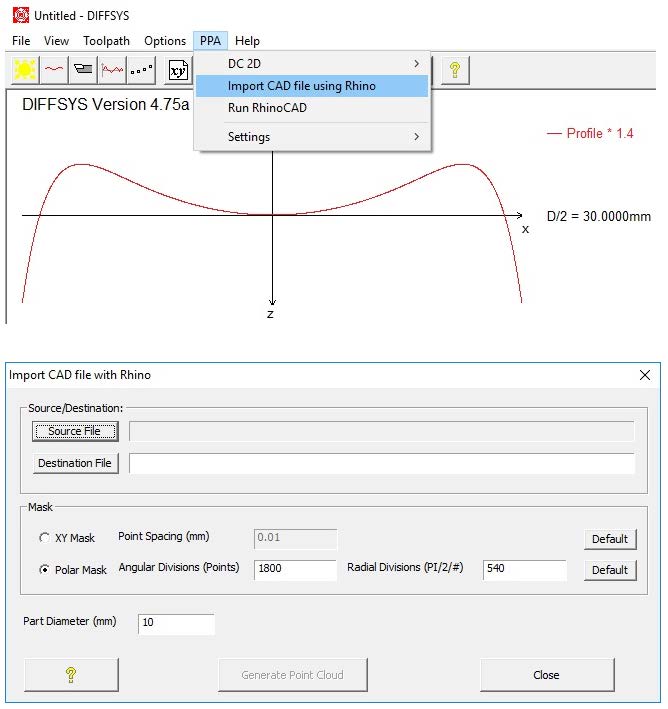668x709 pixels.
Task: Close the Import CAD file dialog
Action: pos(645,375)
